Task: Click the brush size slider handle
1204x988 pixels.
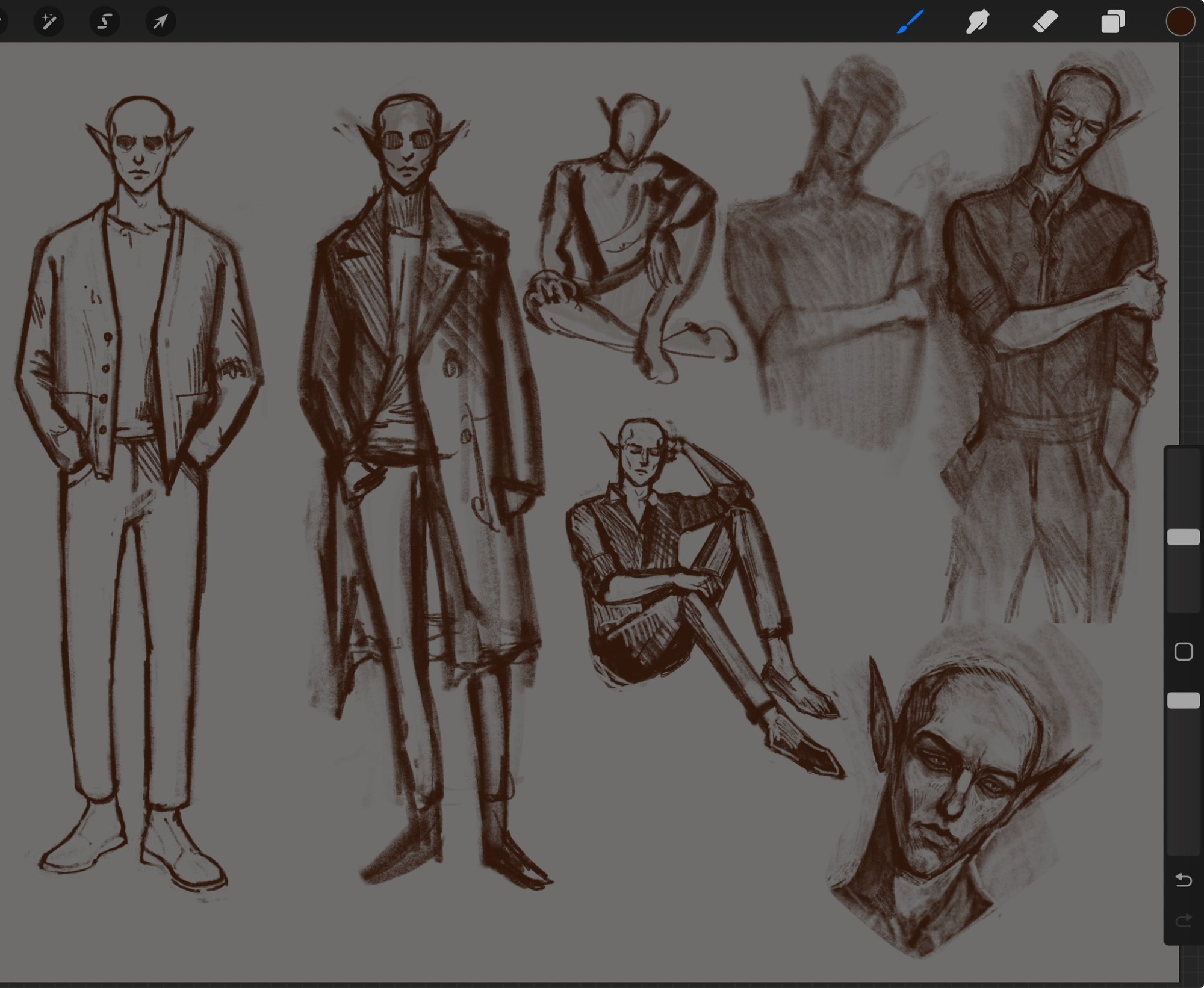Action: pos(1183,537)
